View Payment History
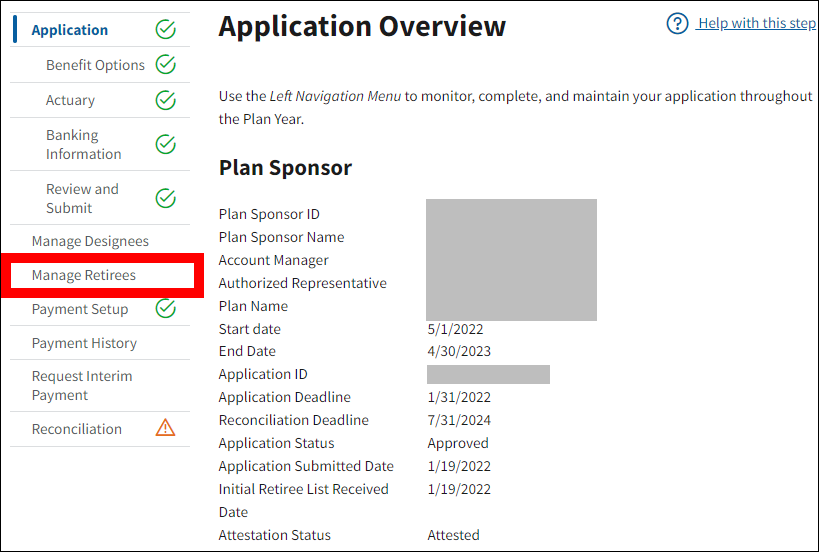The width and height of the screenshot is (819, 552). click(84, 343)
